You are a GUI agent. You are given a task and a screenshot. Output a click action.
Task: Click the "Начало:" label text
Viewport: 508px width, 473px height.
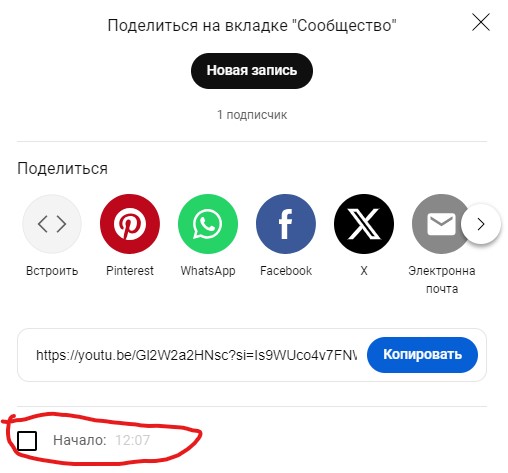(x=80, y=440)
